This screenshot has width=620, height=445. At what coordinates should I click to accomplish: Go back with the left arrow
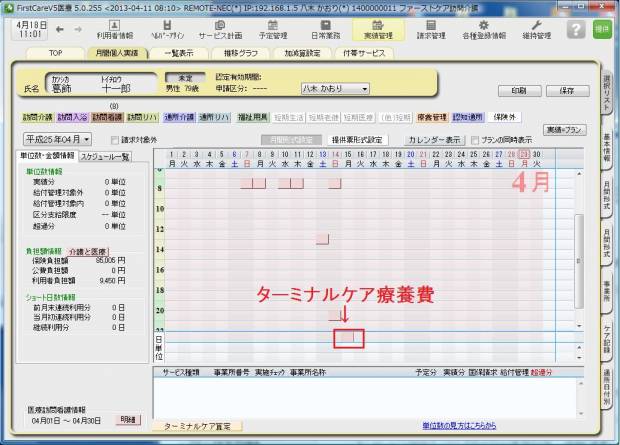click(57, 29)
